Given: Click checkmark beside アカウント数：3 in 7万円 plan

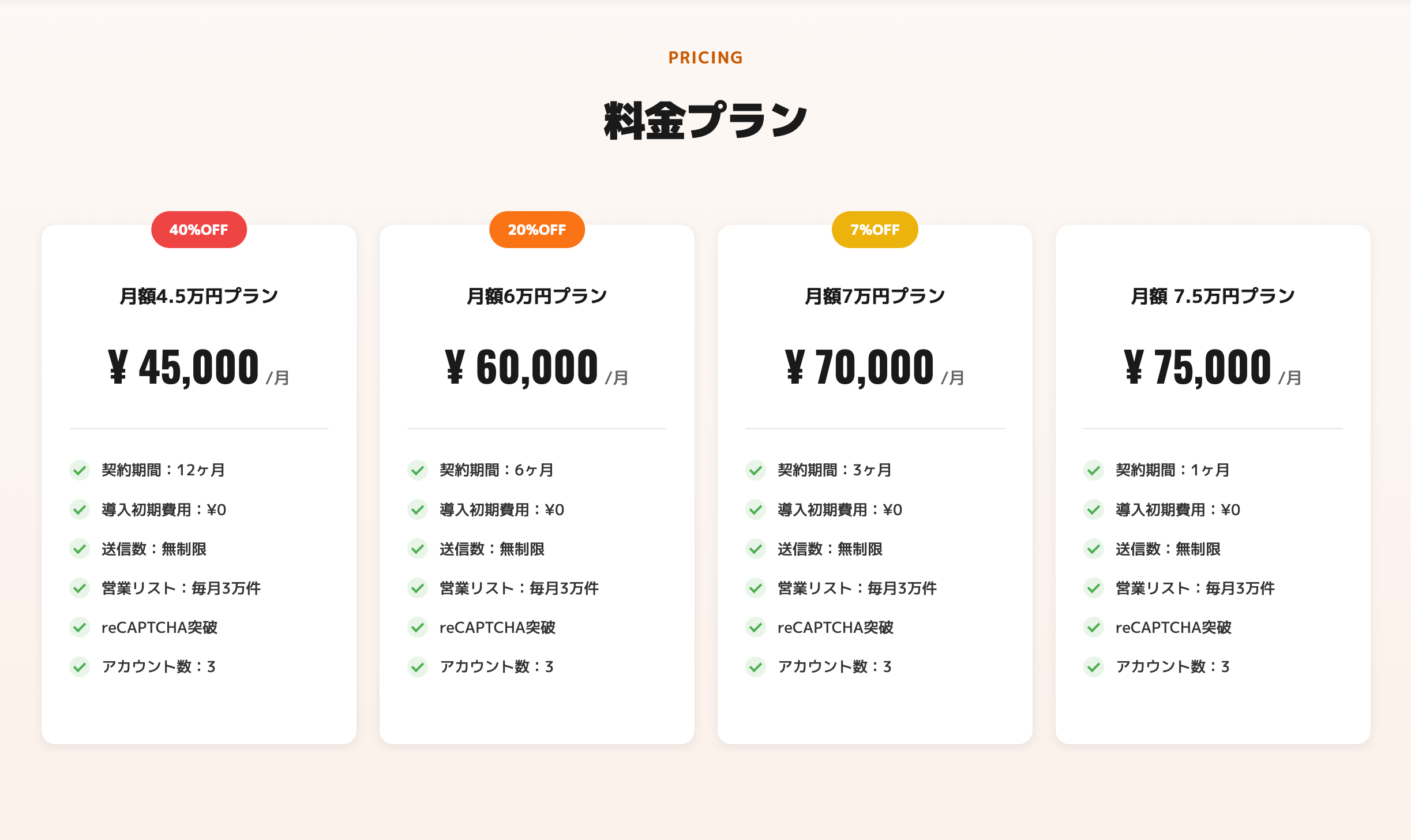Looking at the screenshot, I should pyautogui.click(x=756, y=667).
